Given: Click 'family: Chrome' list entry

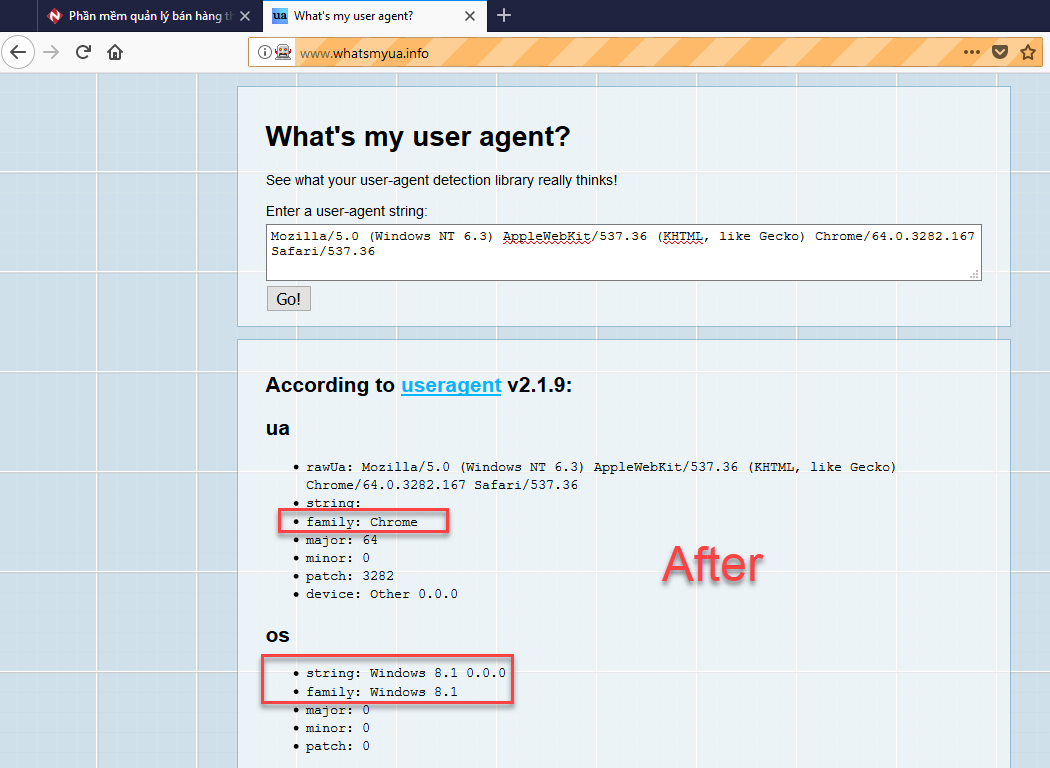Looking at the screenshot, I should 362,522.
